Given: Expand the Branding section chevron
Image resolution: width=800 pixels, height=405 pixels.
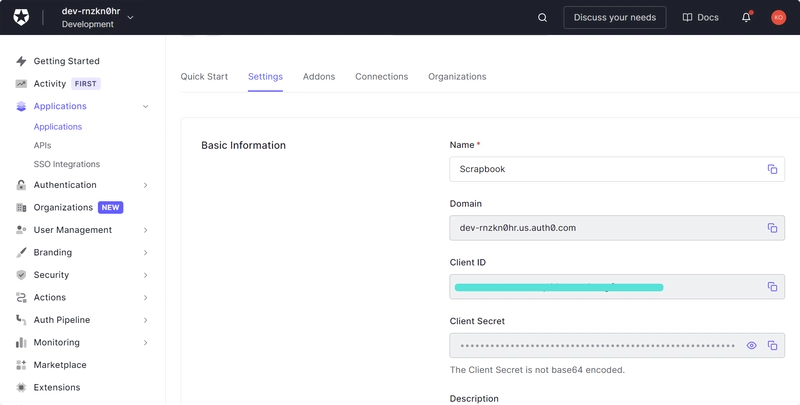Looking at the screenshot, I should point(145,252).
